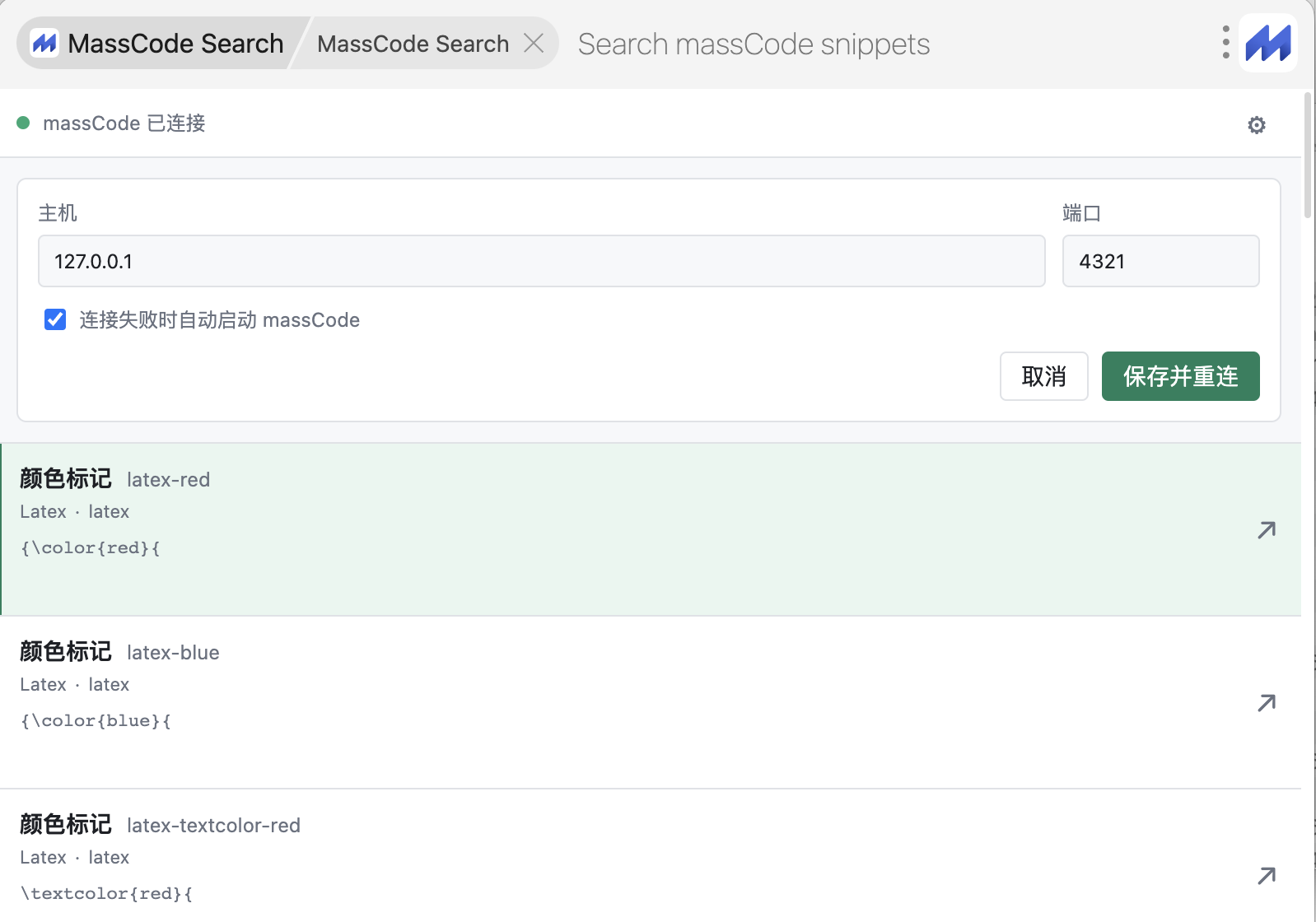The image size is (1316, 922).
Task: Open latex-blue snippet via arrow icon
Action: (x=1267, y=702)
